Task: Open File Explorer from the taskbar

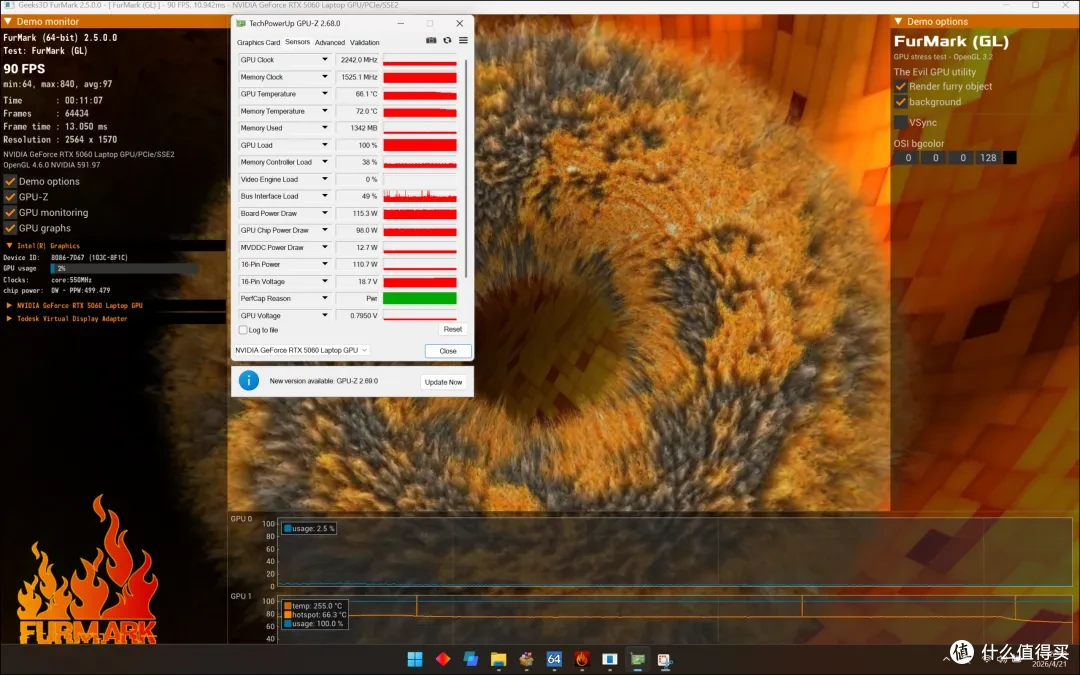Action: point(499,659)
